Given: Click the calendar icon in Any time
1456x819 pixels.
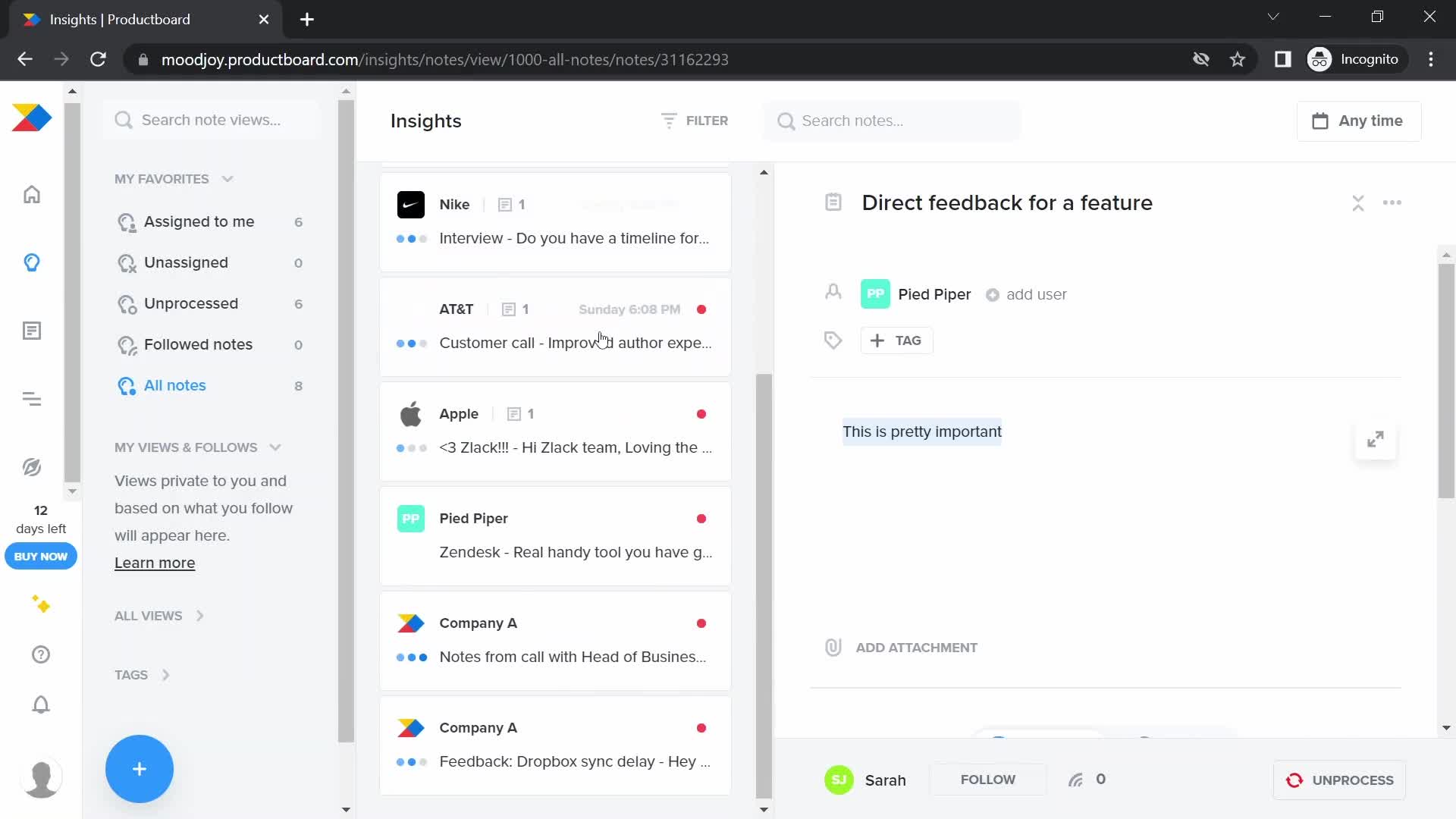Looking at the screenshot, I should (x=1320, y=121).
